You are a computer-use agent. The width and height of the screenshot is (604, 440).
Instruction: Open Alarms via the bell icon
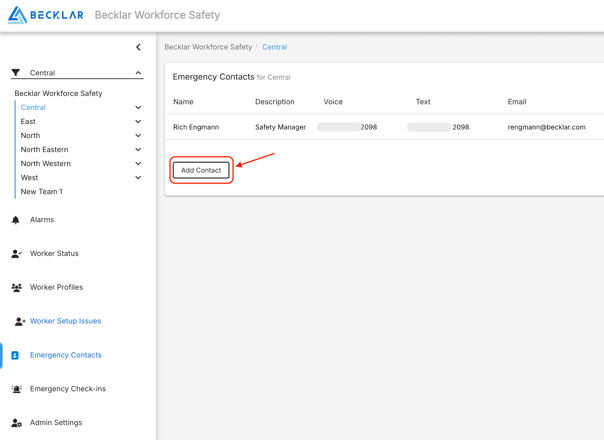(x=16, y=220)
